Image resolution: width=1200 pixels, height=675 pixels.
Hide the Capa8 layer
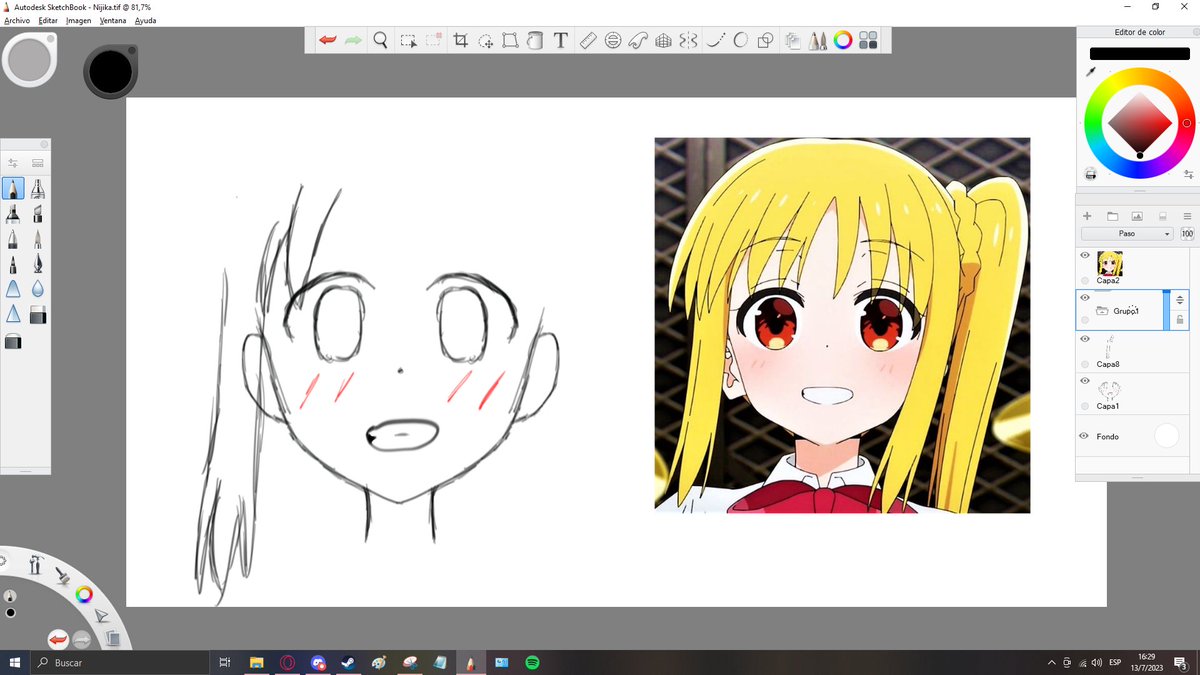click(x=1085, y=339)
